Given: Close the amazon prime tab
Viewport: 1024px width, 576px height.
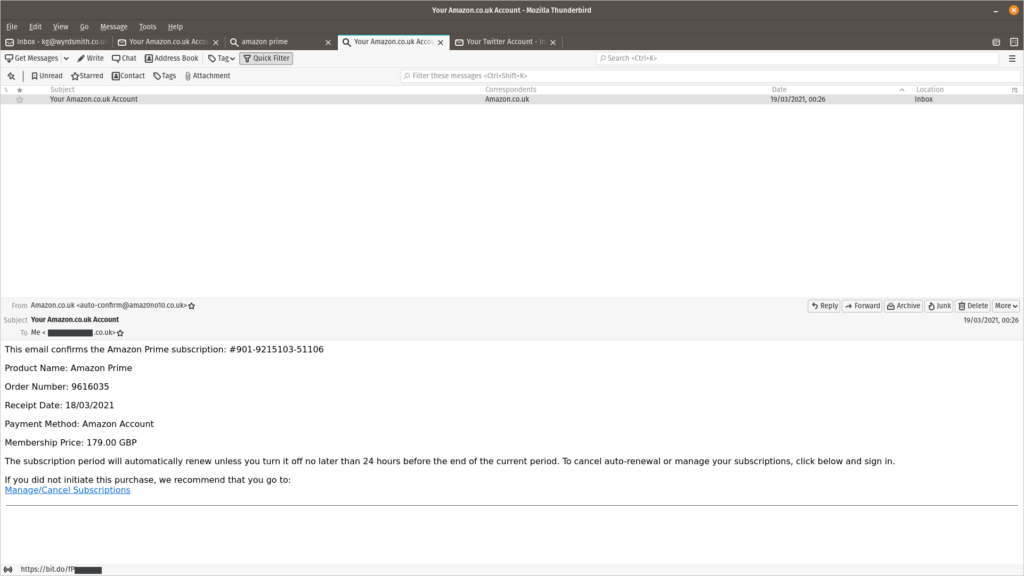Looking at the screenshot, I should click(328, 42).
